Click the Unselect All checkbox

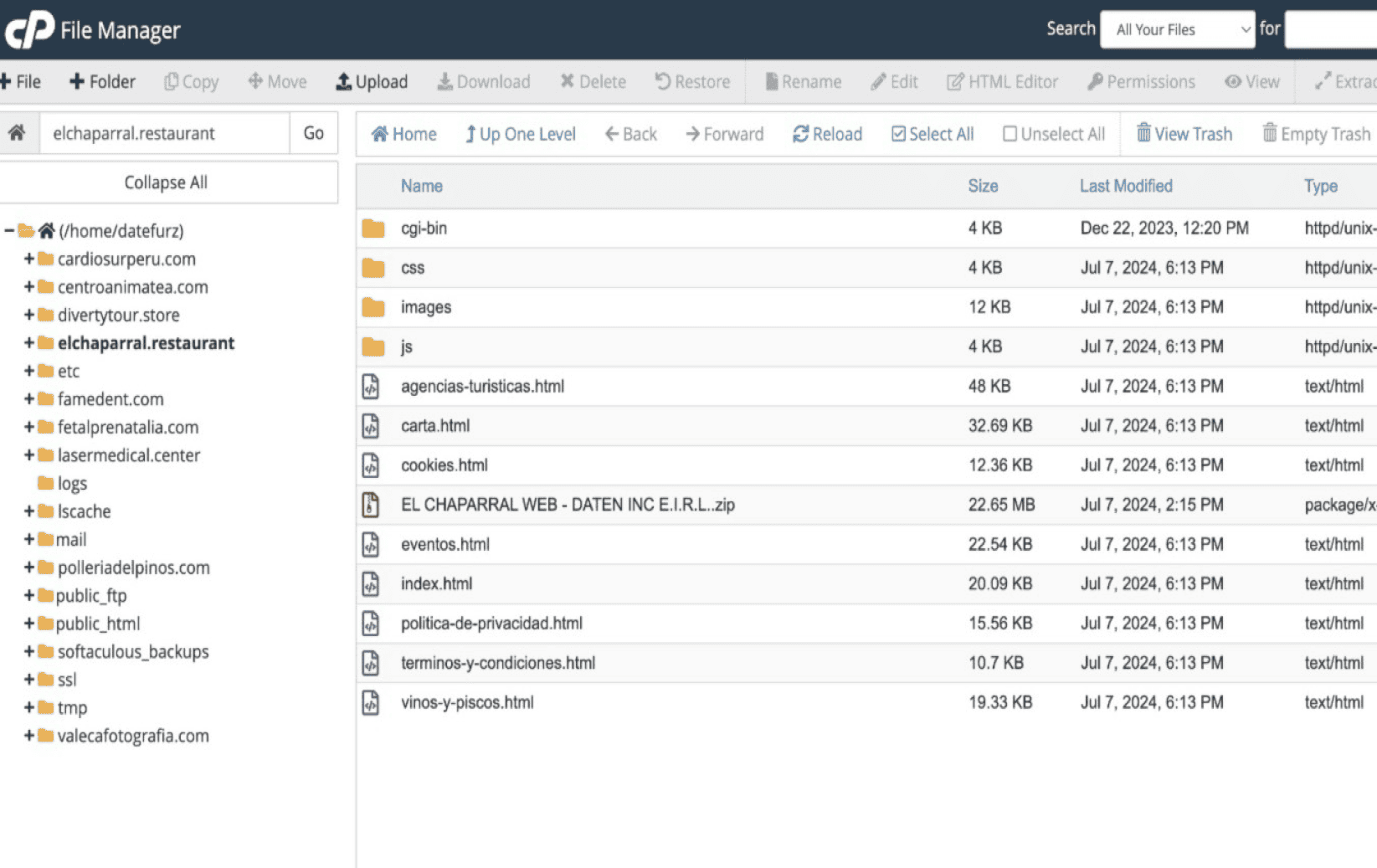1010,134
